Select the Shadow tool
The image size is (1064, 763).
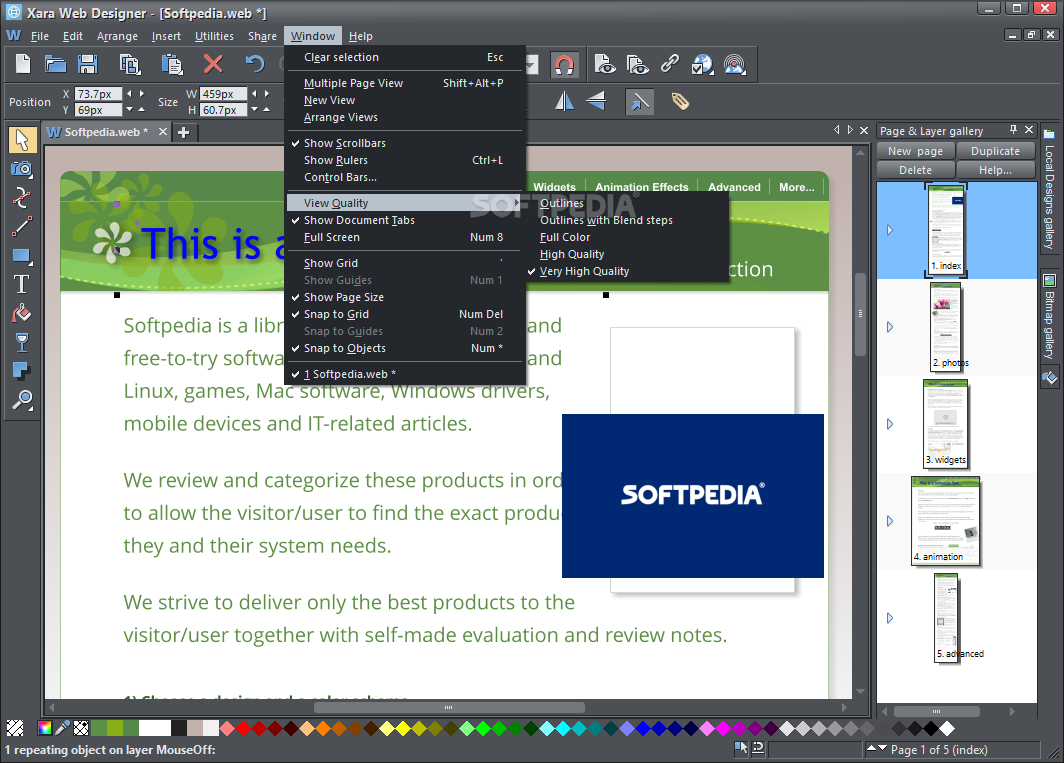(22, 371)
